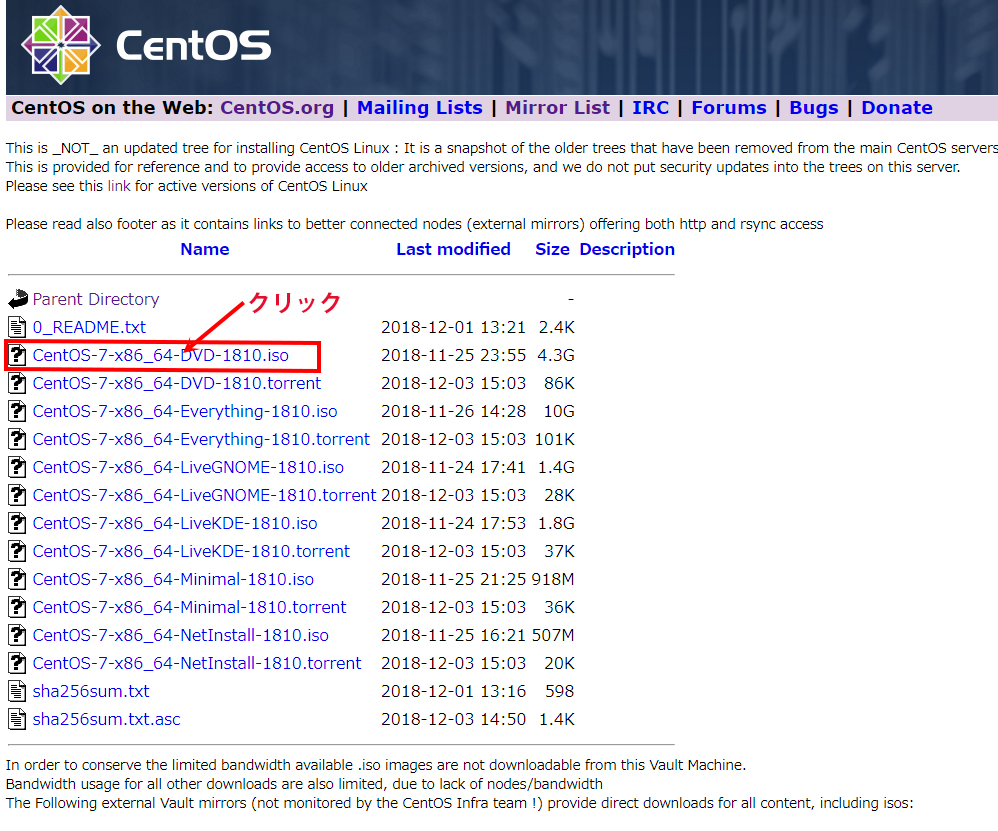Image resolution: width=998 pixels, height=831 pixels.
Task: Click the 507M size value
Action: click(x=553, y=635)
